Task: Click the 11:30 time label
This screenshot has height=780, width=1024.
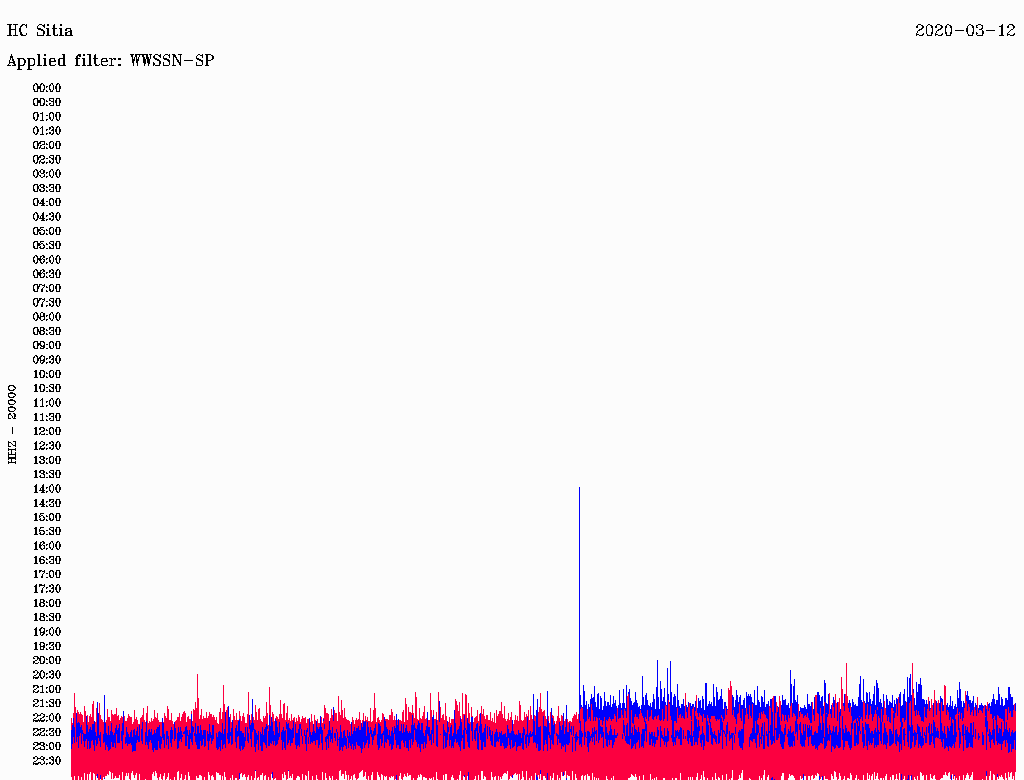Action: (47, 417)
